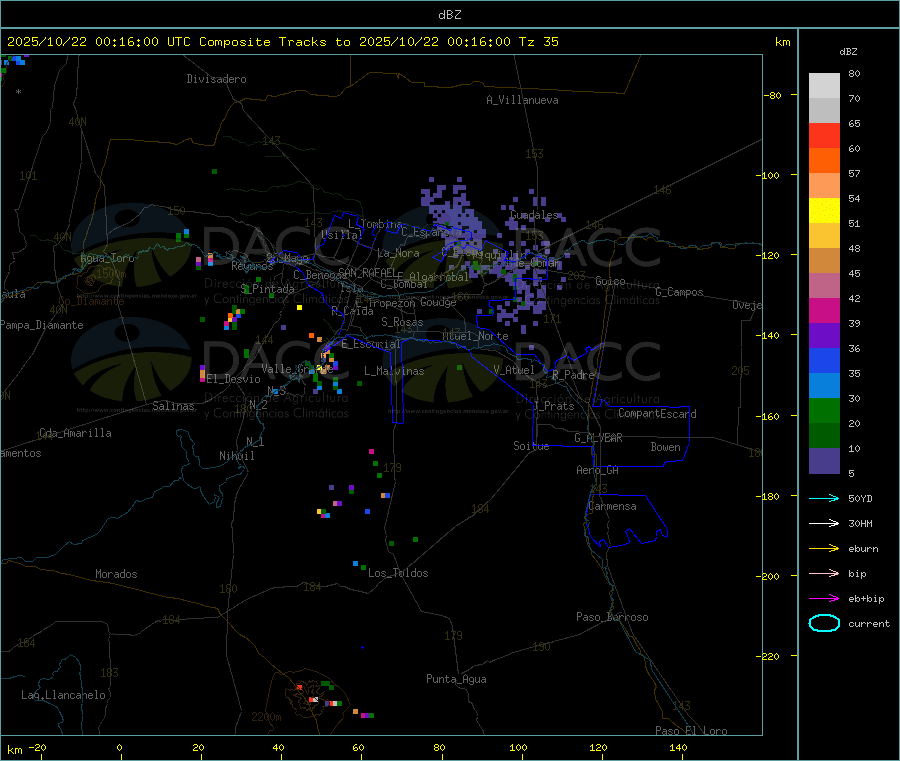Select the purple 39-36 dBZ color band

coord(824,336)
